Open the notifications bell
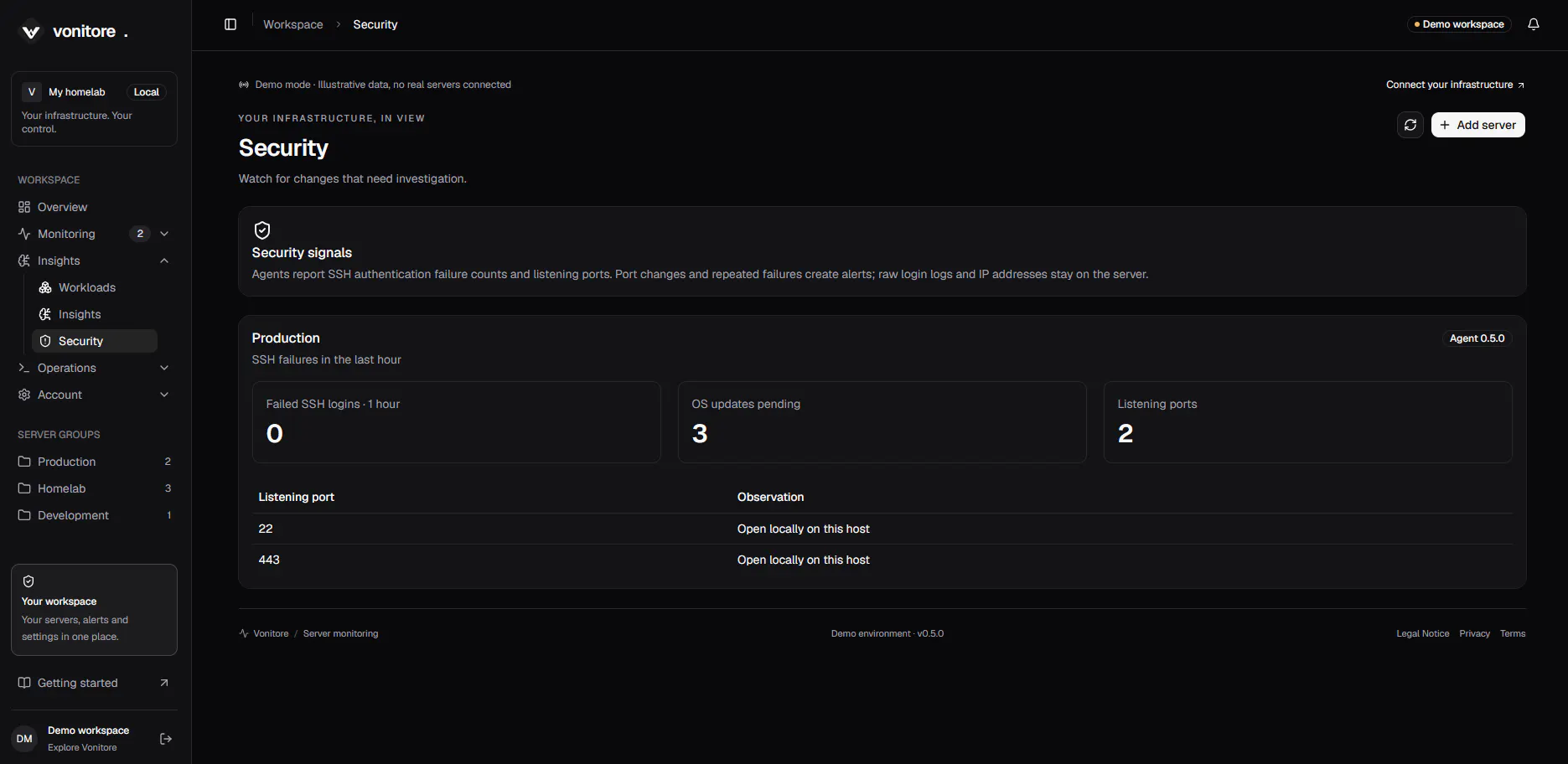Viewport: 1568px width, 764px height. 1534,24
